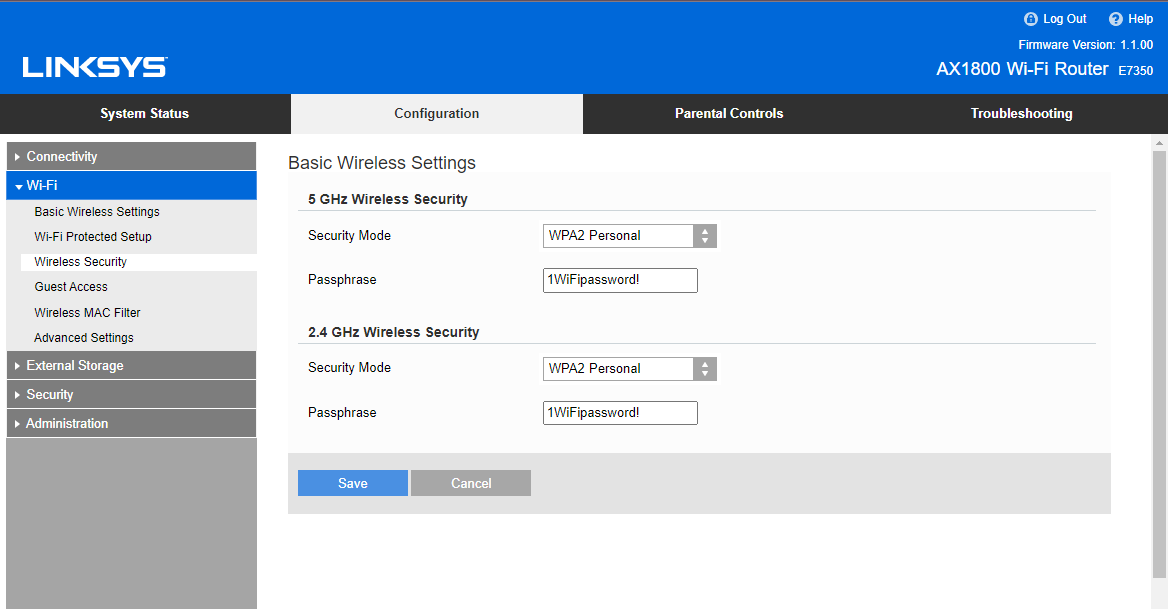Open 5 GHz Security Mode dropdown
The image size is (1168, 609).
(x=629, y=236)
